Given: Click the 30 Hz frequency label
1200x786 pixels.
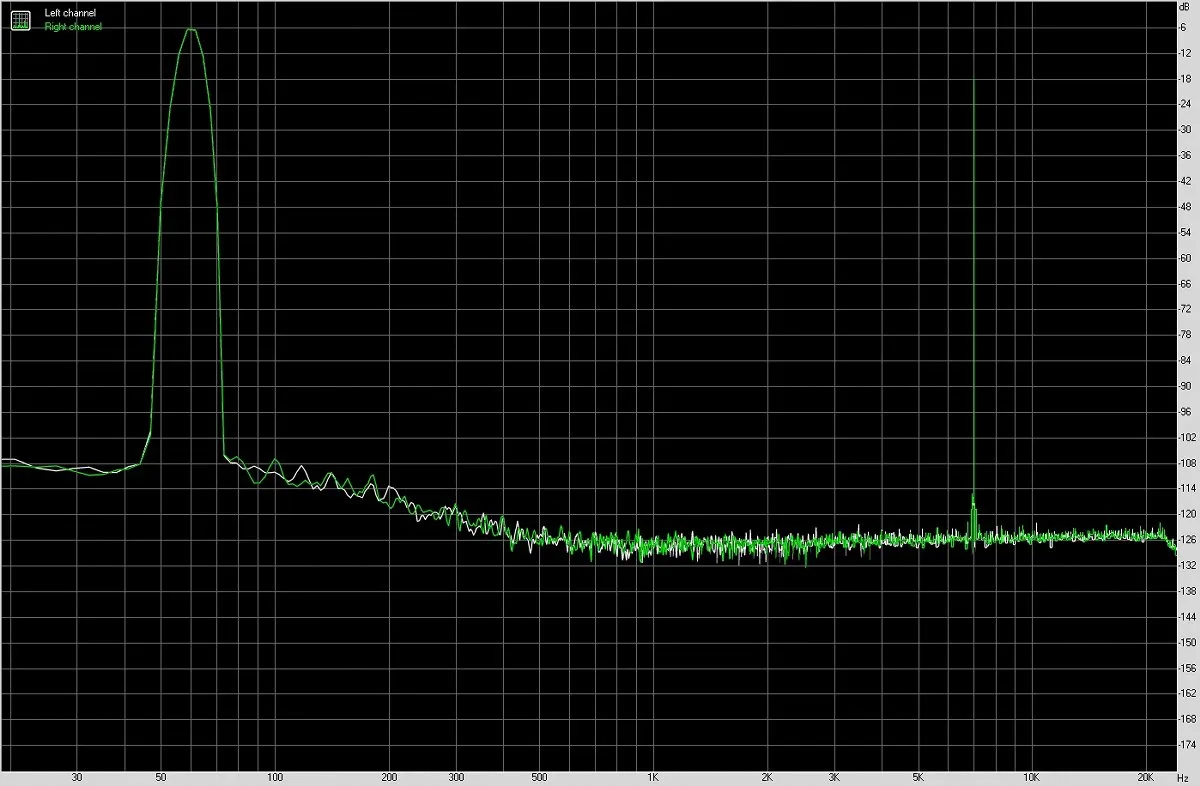Looking at the screenshot, I should tap(77, 777).
